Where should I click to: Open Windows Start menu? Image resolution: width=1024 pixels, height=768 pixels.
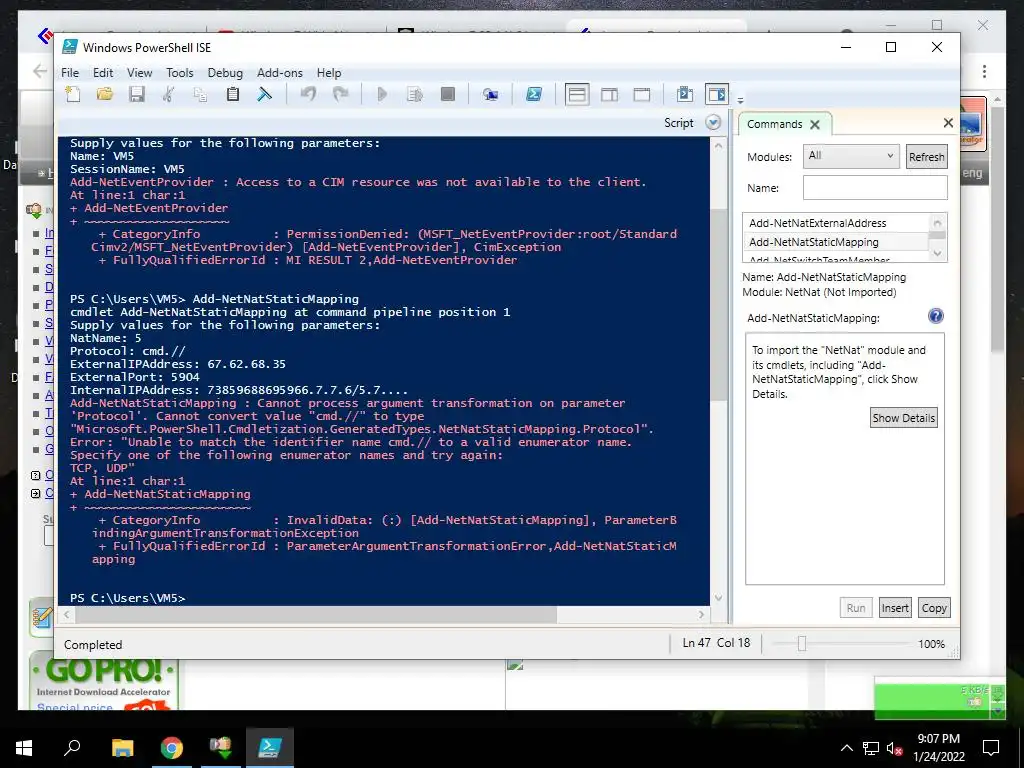pyautogui.click(x=24, y=748)
